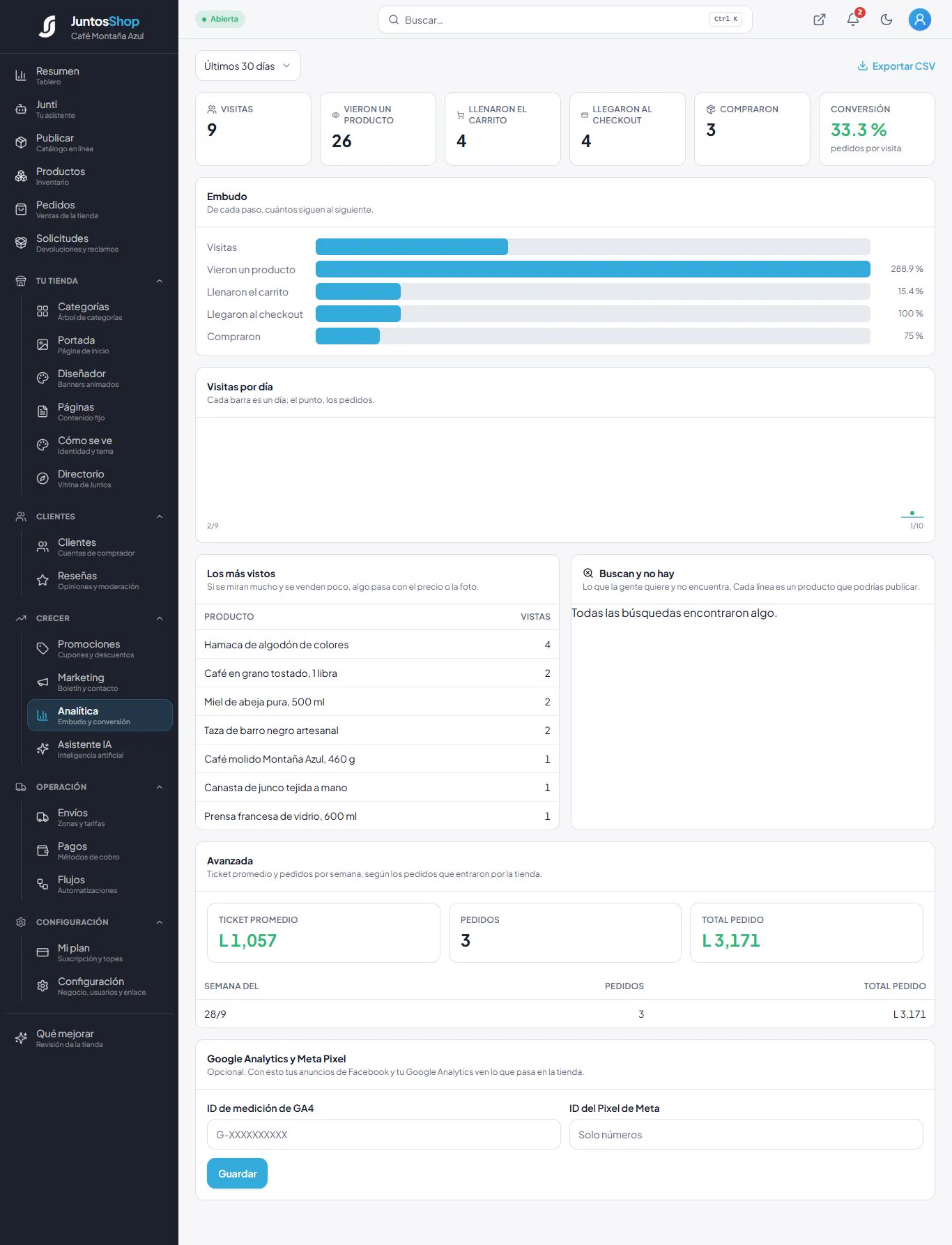Click Exportar CSV link
The image size is (952, 1245).
point(896,66)
